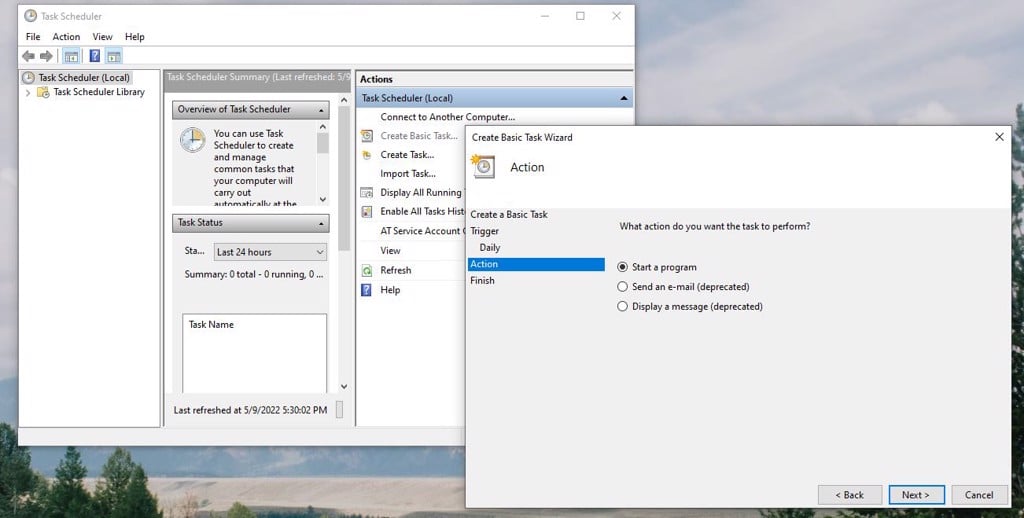Screen dimensions: 1024x518
Task: Click Import Task action in Actions pane
Action: (x=408, y=174)
